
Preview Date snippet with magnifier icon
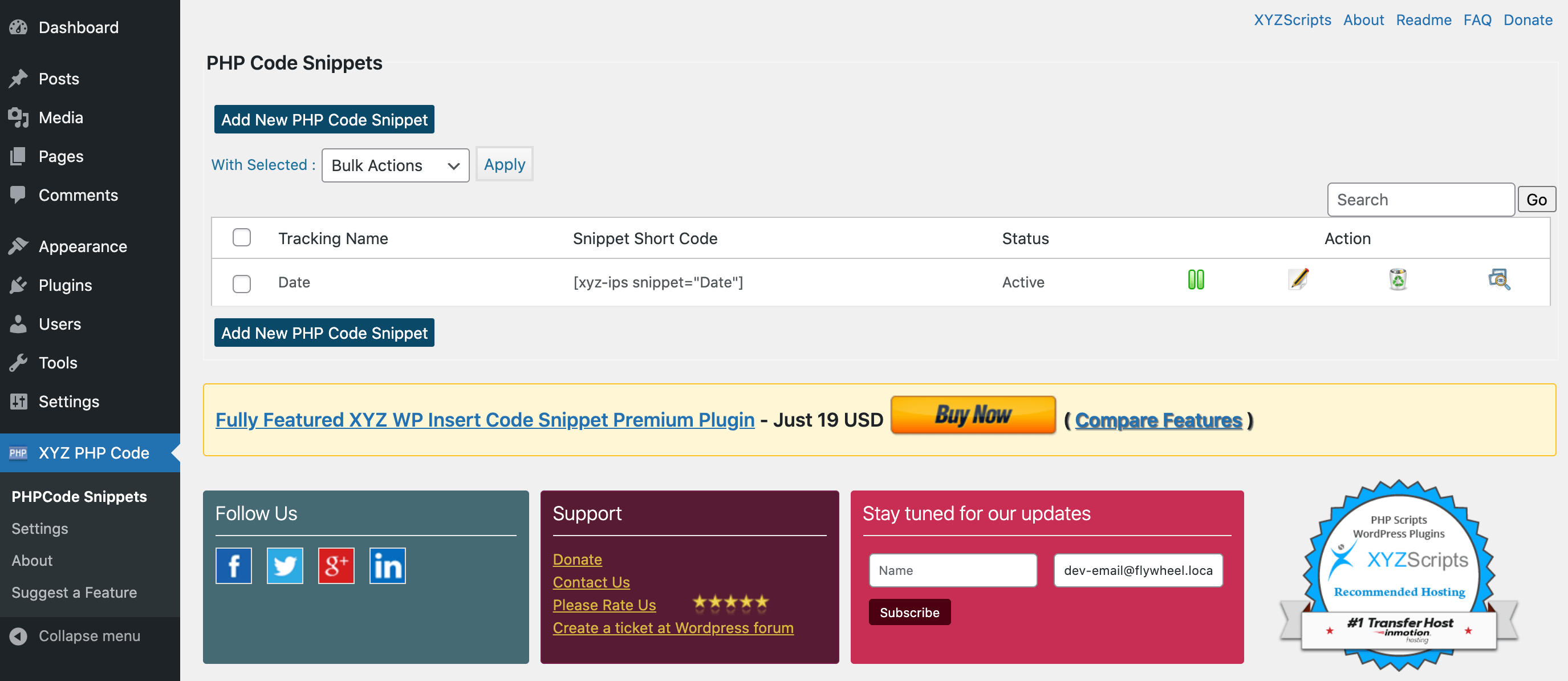[1498, 279]
